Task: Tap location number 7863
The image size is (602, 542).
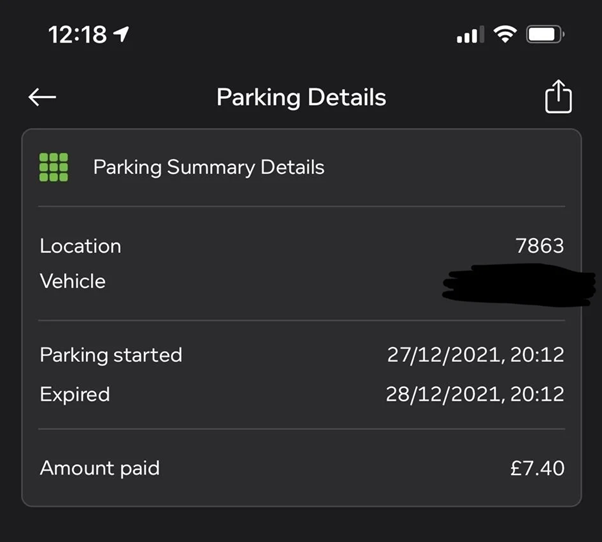Action: (x=539, y=246)
